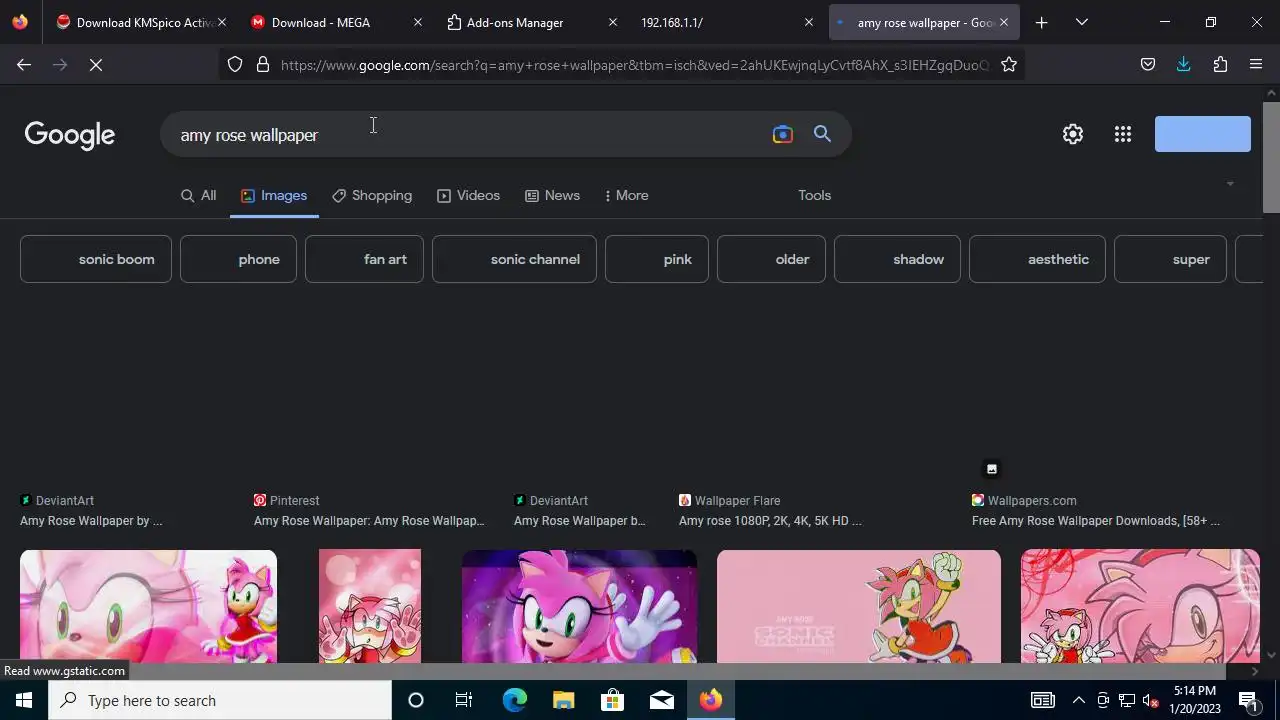Stop loading the page
1280x720 pixels.
click(96, 65)
